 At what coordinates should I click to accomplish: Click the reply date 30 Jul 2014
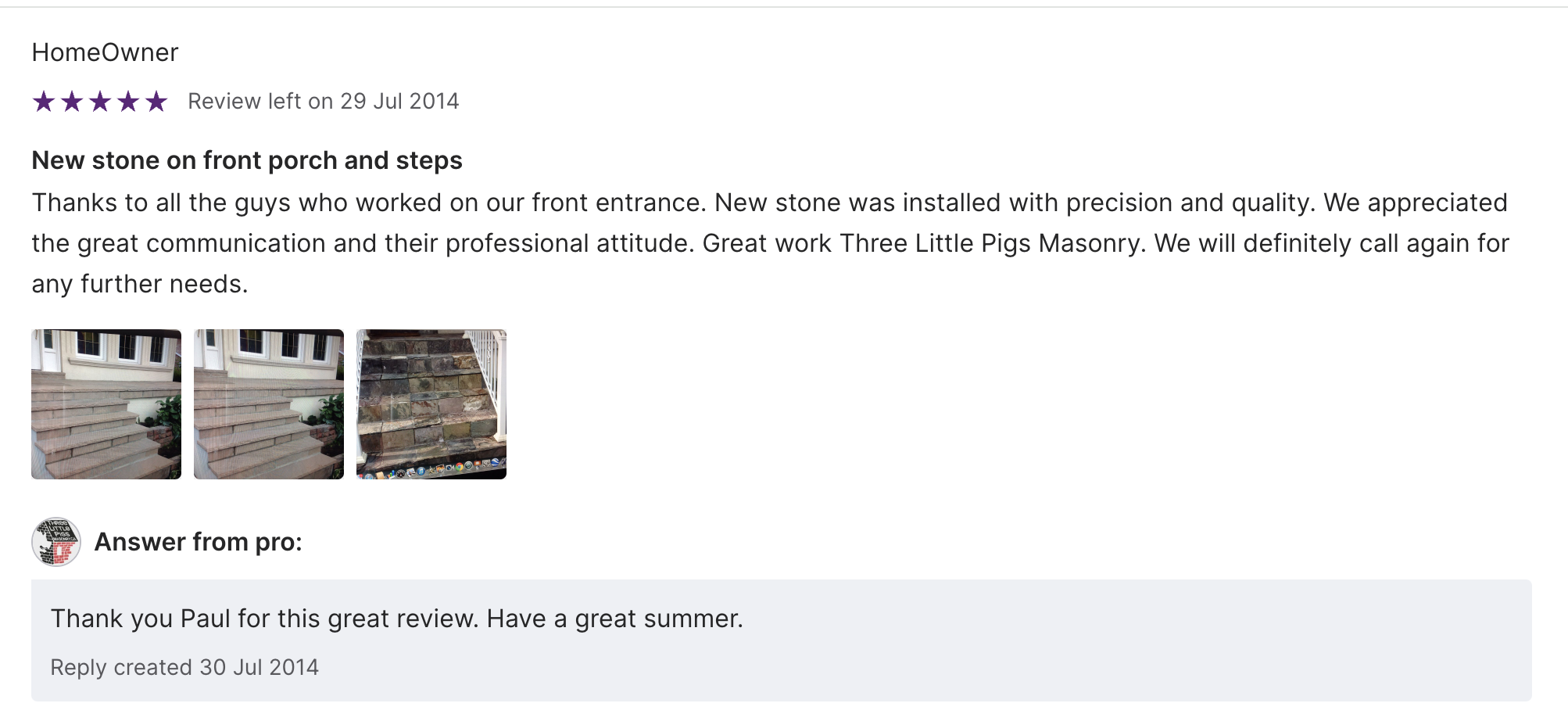tap(259, 667)
